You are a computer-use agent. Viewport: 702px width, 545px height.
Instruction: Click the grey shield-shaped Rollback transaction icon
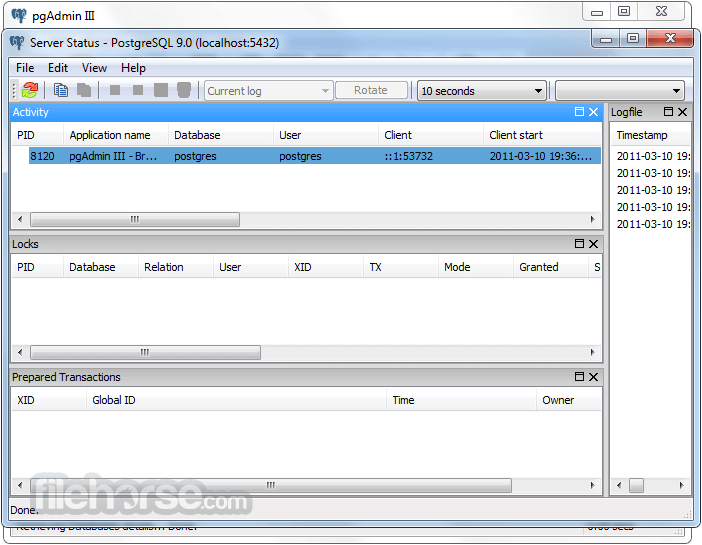pos(184,90)
